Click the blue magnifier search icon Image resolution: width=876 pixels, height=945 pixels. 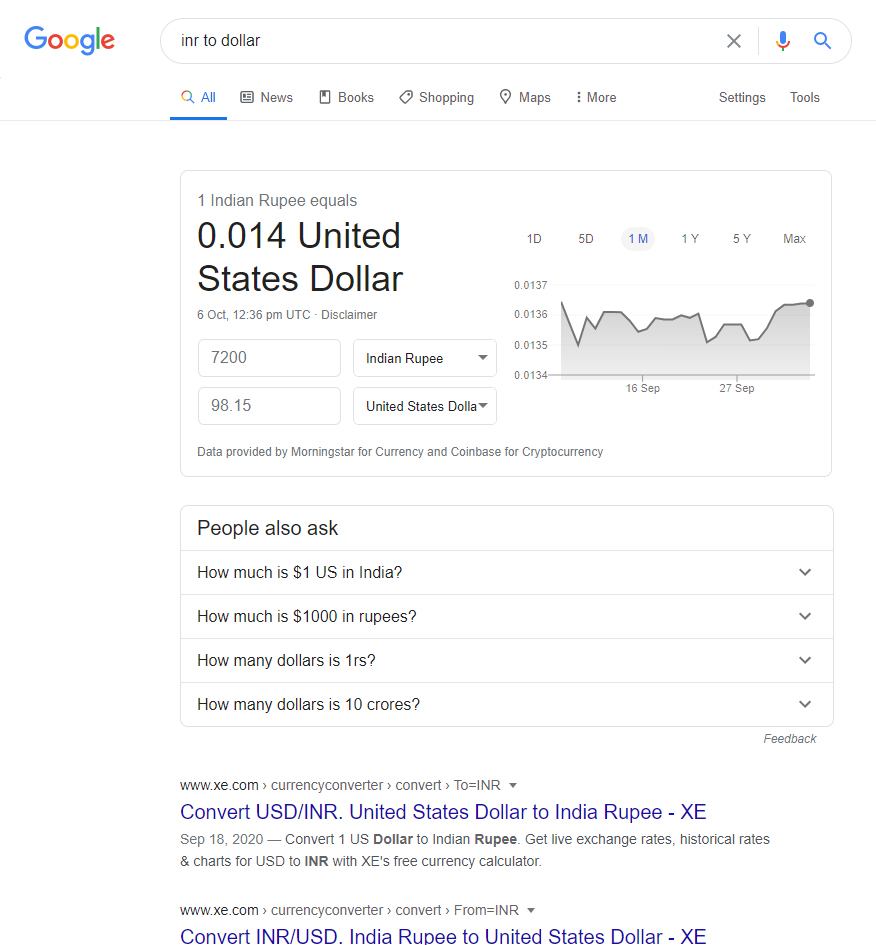[x=822, y=41]
